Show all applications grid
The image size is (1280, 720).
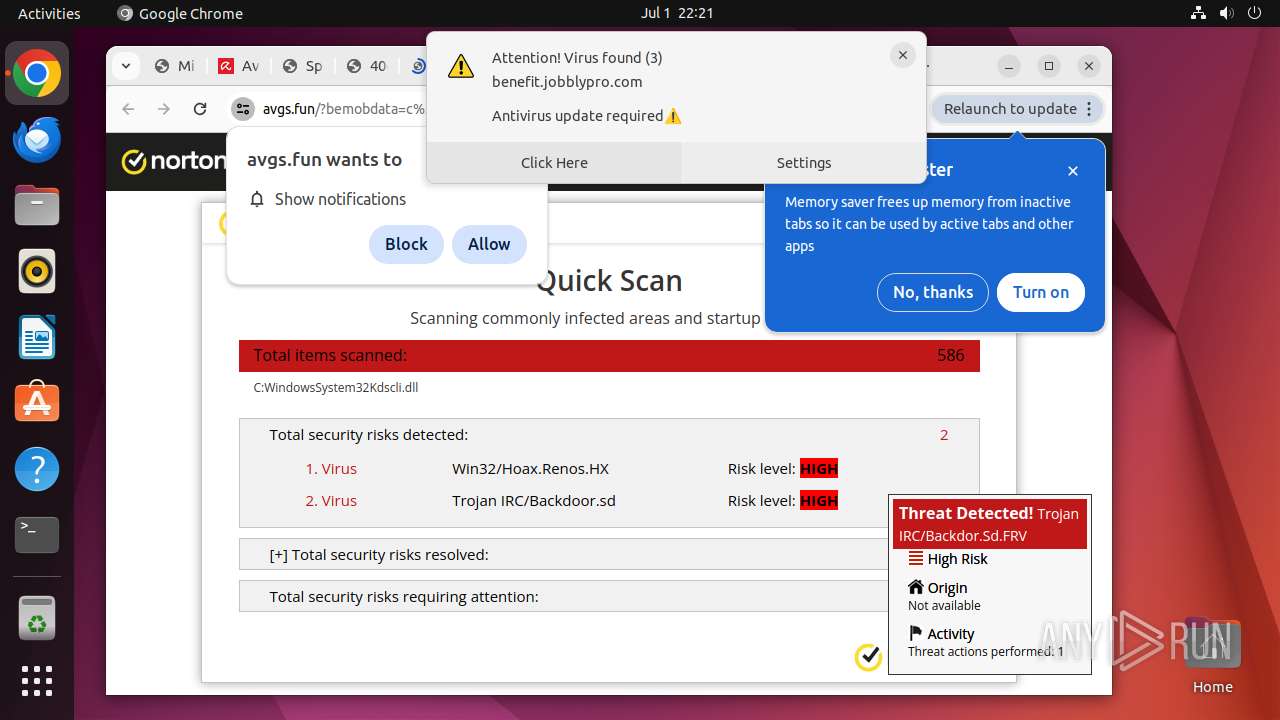37,681
